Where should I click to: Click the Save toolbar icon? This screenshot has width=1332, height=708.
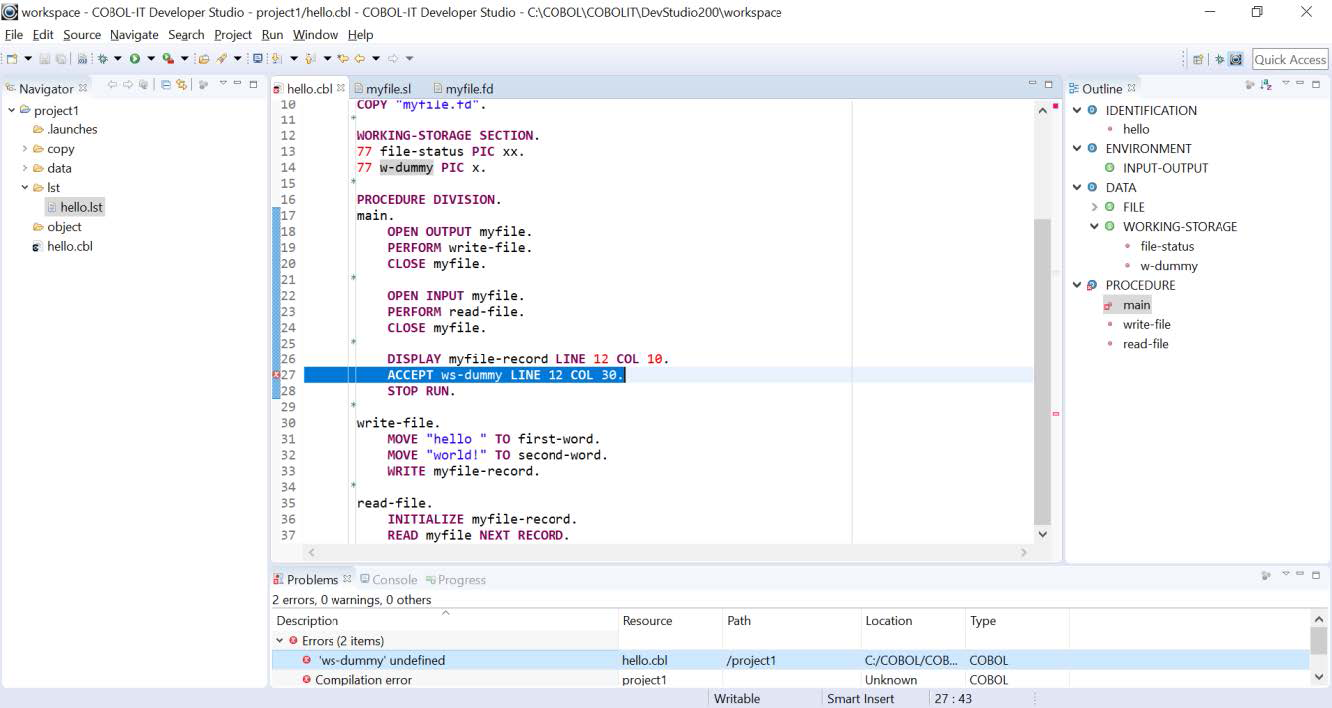[x=45, y=57]
